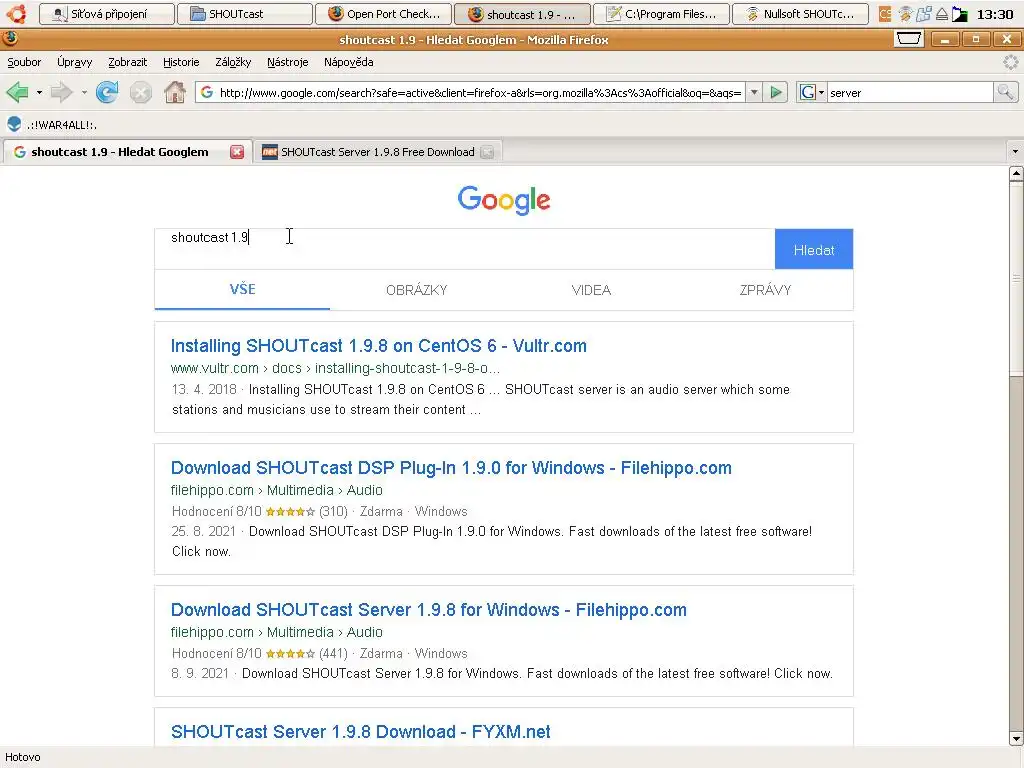Open the Nápověda menu
1024x768 pixels.
(349, 62)
